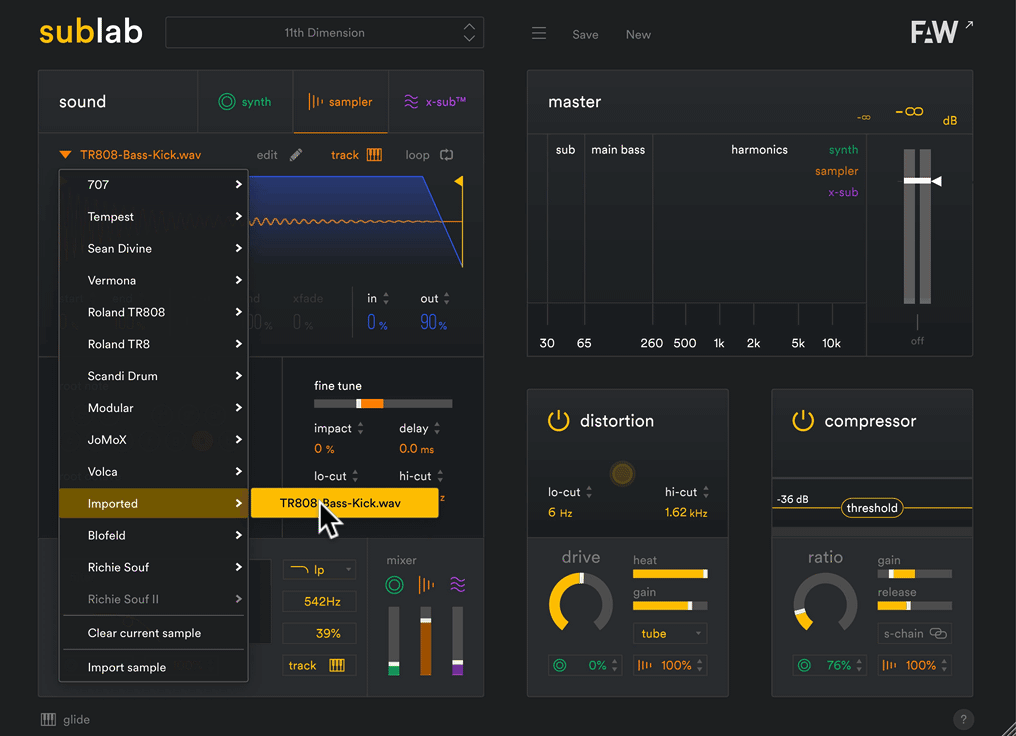
Task: Select TR808-Bass-Kick.wav from the Imported submenu
Action: tap(345, 503)
